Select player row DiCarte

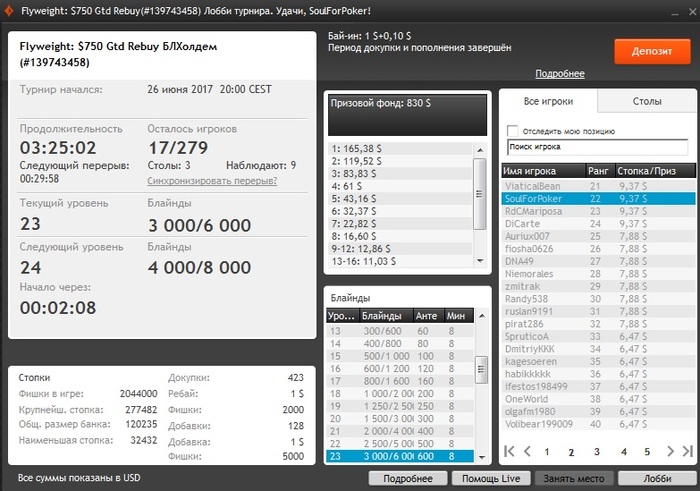point(599,224)
